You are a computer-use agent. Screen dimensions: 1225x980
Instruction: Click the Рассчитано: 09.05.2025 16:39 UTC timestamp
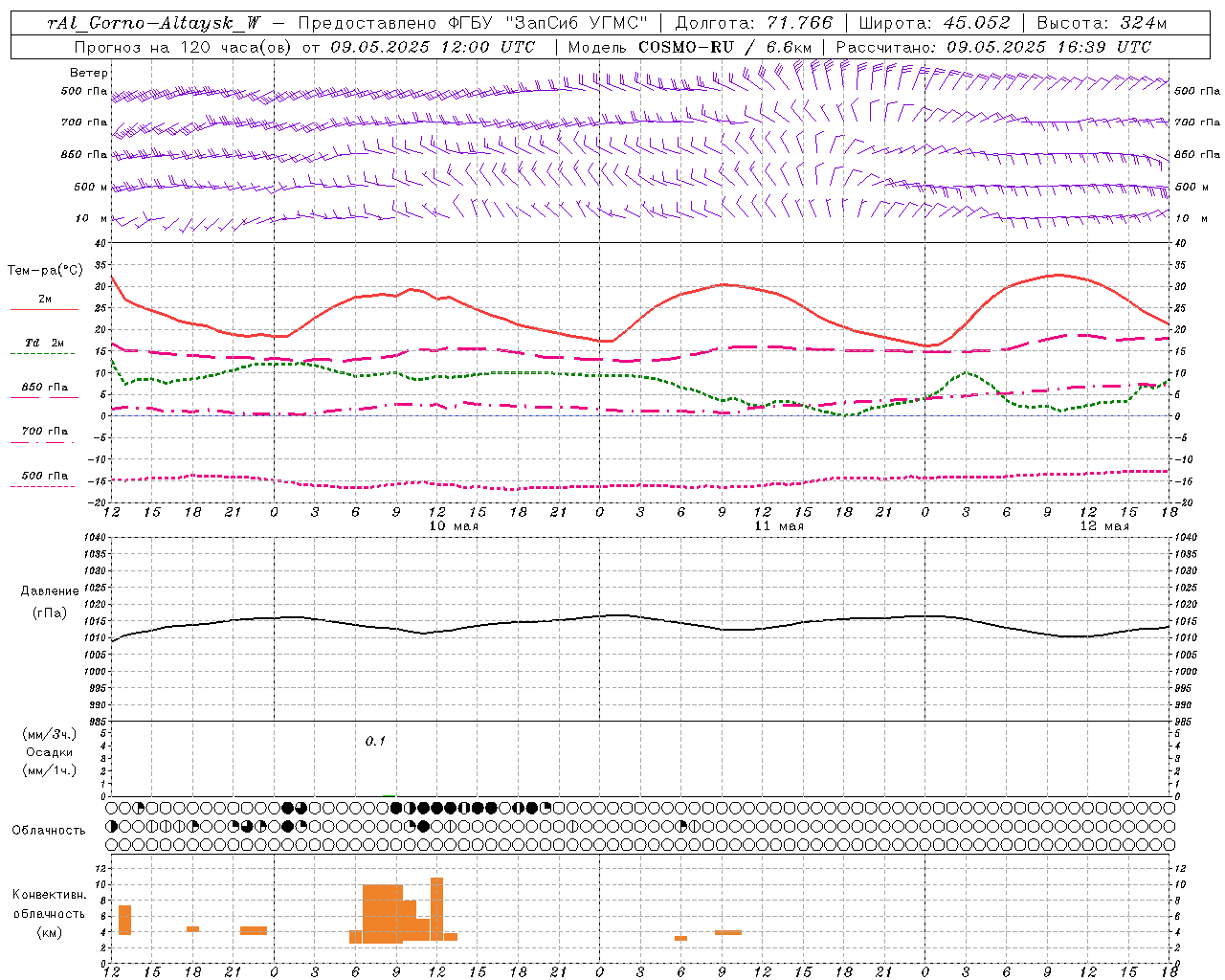[994, 47]
